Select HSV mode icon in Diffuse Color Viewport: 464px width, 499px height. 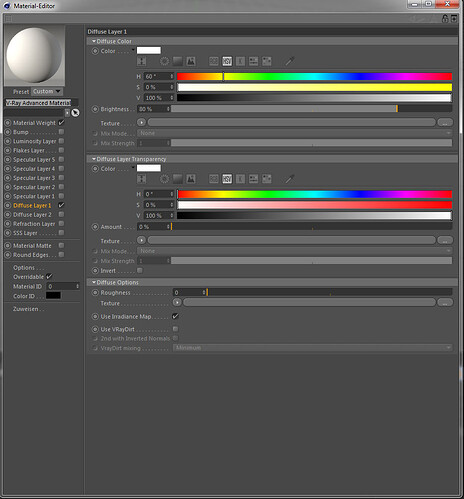(x=227, y=61)
